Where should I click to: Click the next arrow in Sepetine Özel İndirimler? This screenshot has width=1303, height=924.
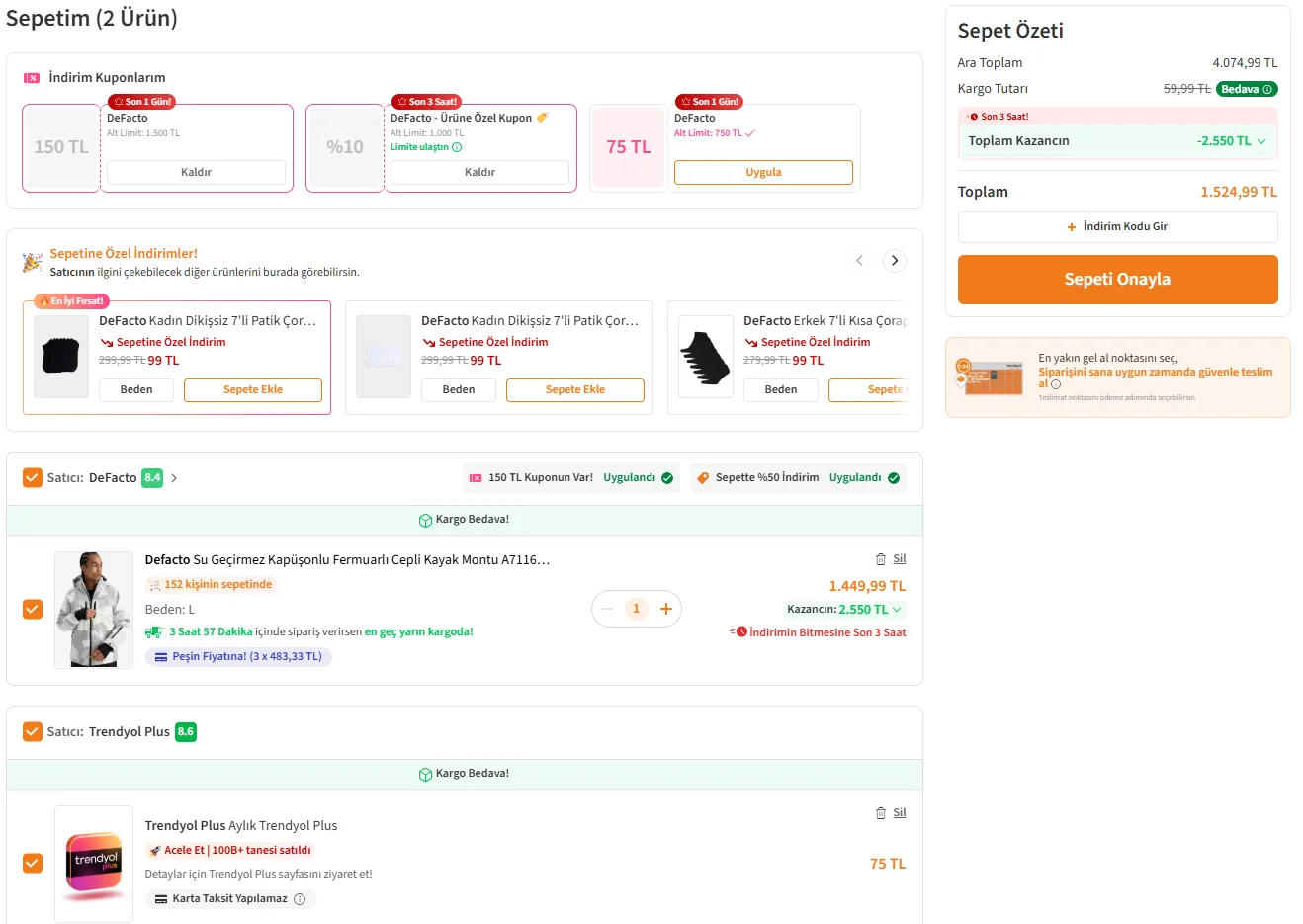895,261
